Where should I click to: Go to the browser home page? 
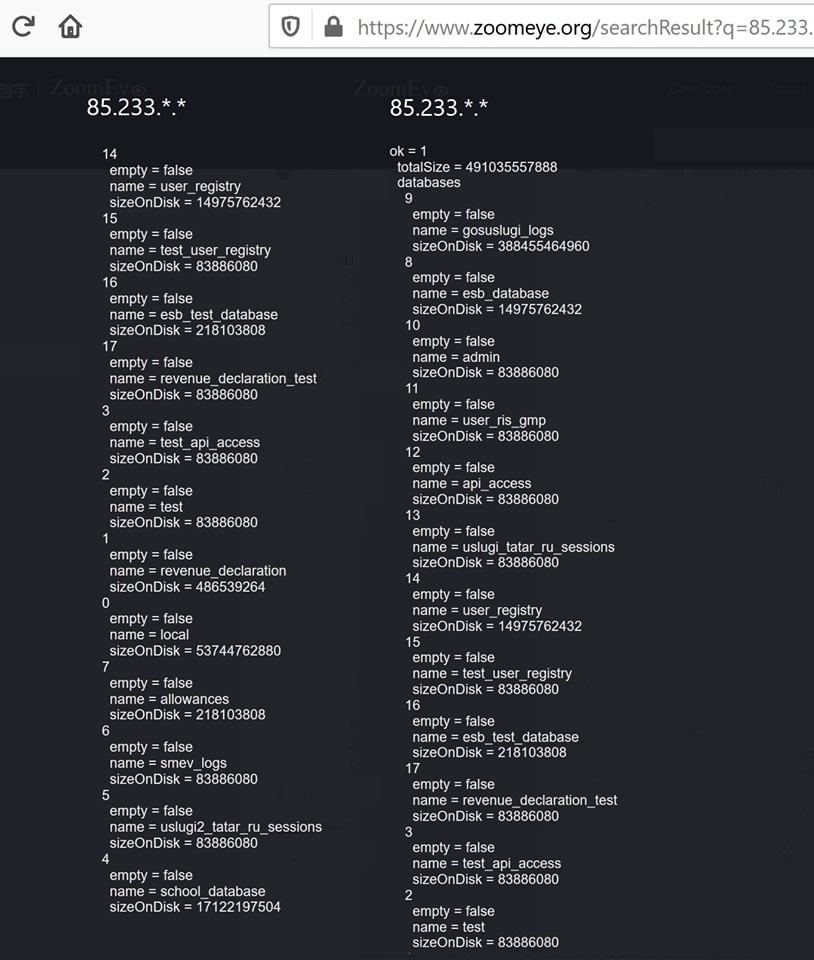[70, 26]
